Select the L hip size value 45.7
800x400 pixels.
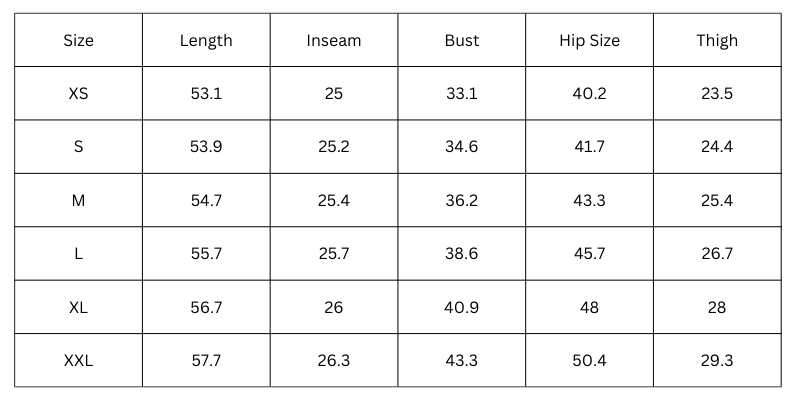point(589,254)
